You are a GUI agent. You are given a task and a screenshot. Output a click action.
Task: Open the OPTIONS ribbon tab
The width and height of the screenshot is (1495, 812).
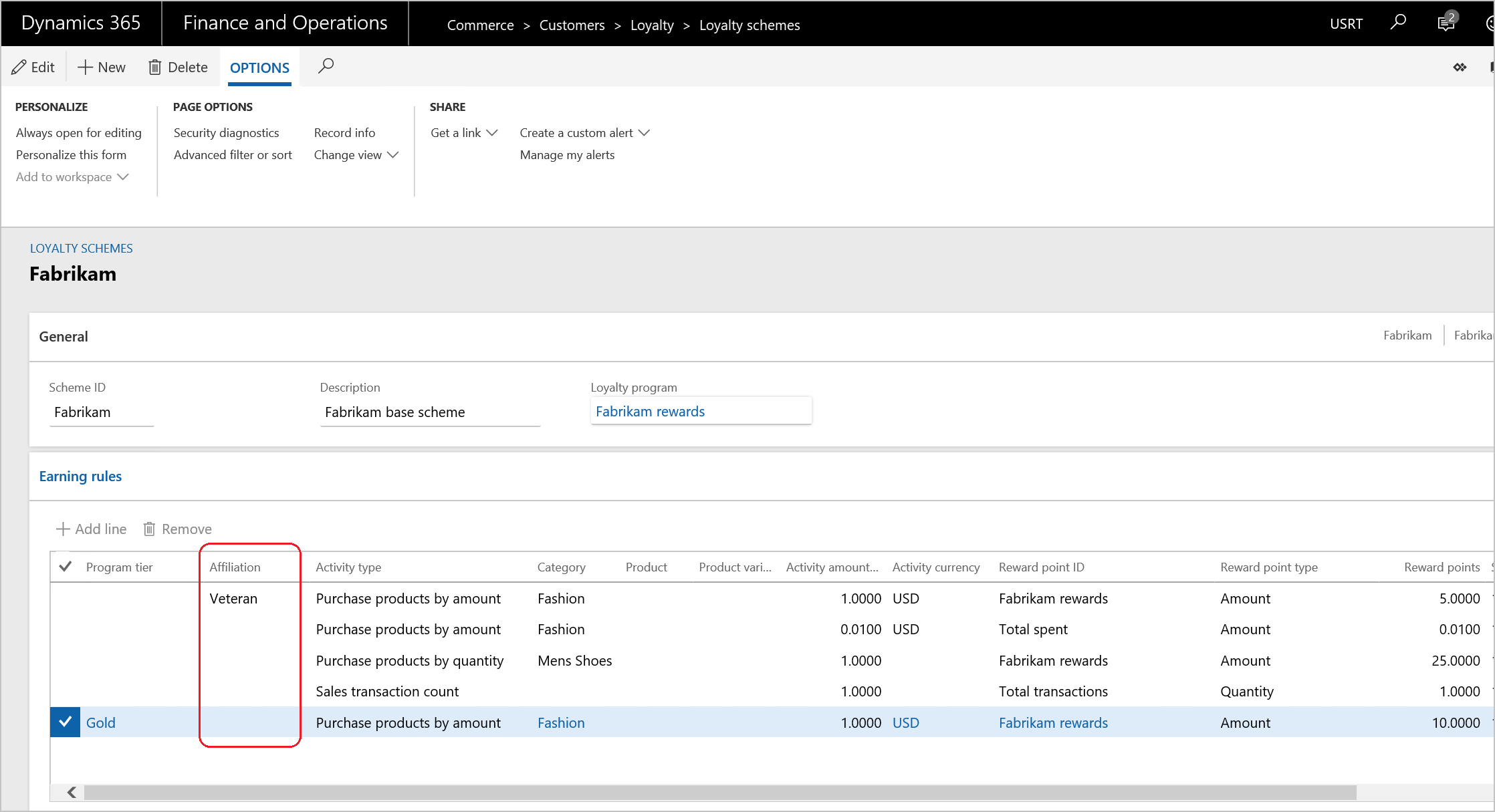[x=258, y=67]
